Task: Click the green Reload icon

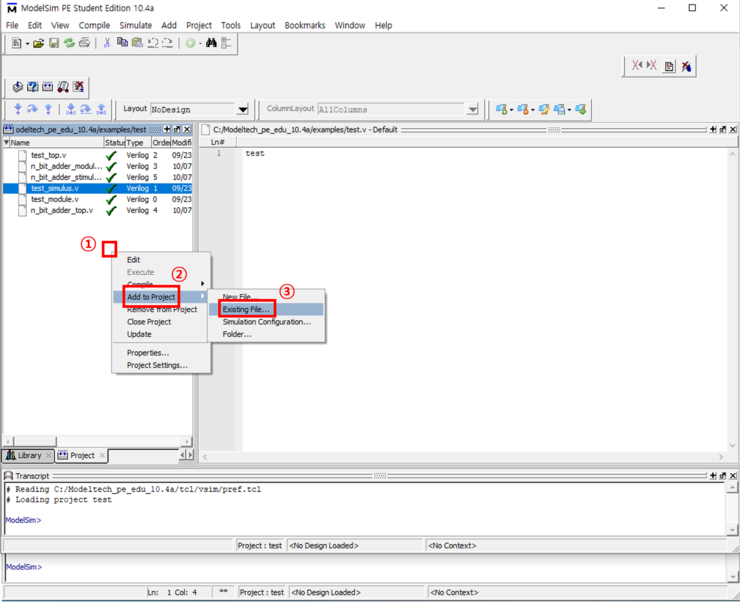Action: coord(69,43)
